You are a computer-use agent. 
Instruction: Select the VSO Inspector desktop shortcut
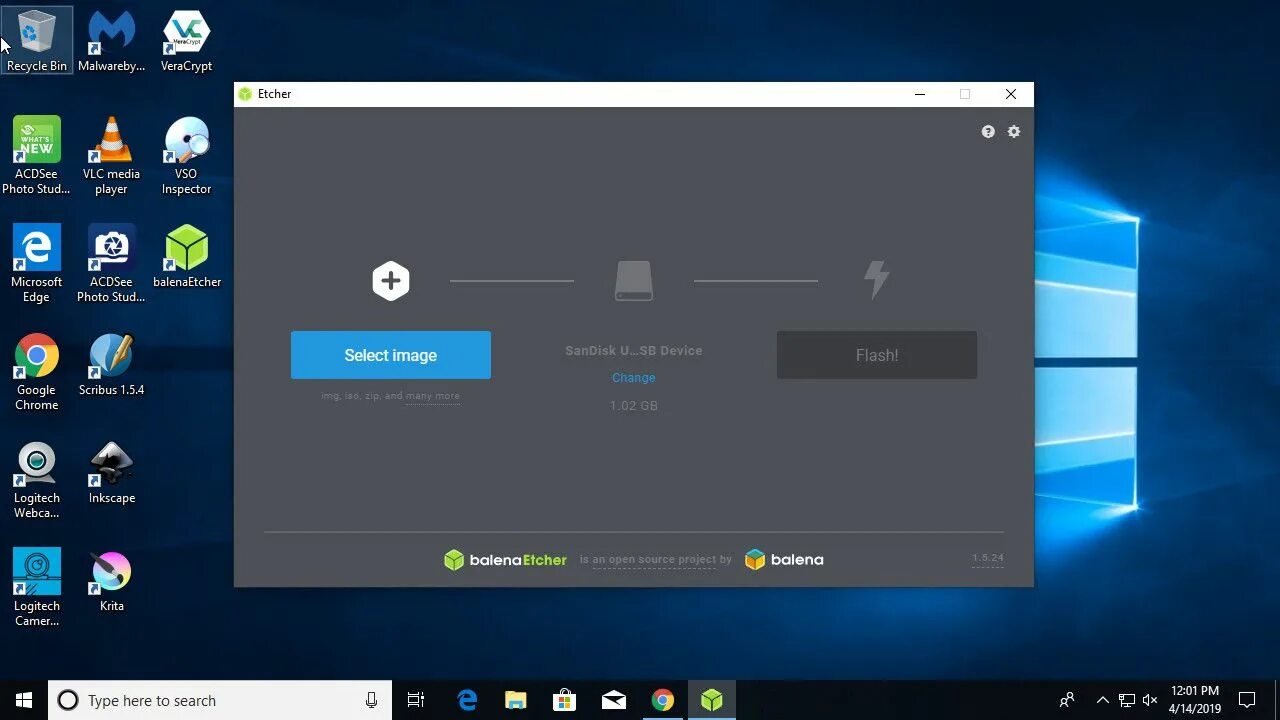tap(186, 156)
